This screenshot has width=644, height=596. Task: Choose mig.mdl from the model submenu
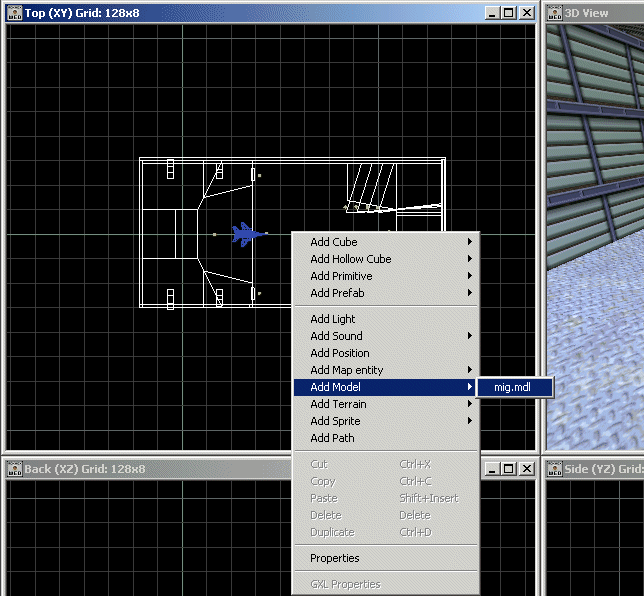click(x=512, y=387)
